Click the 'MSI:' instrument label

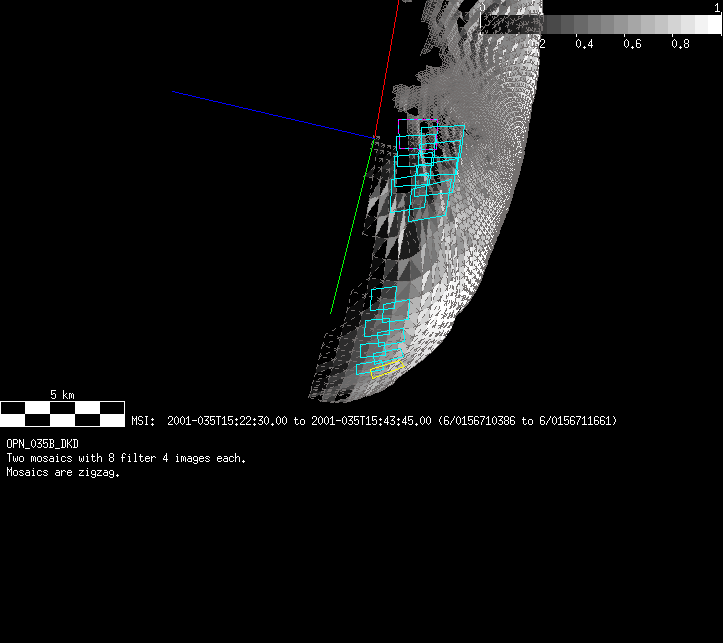[144, 421]
